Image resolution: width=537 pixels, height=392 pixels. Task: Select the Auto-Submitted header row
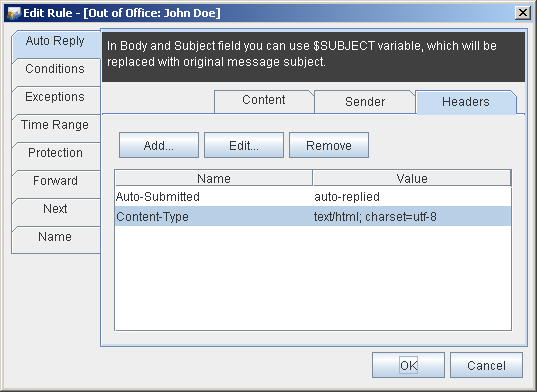pyautogui.click(x=313, y=197)
